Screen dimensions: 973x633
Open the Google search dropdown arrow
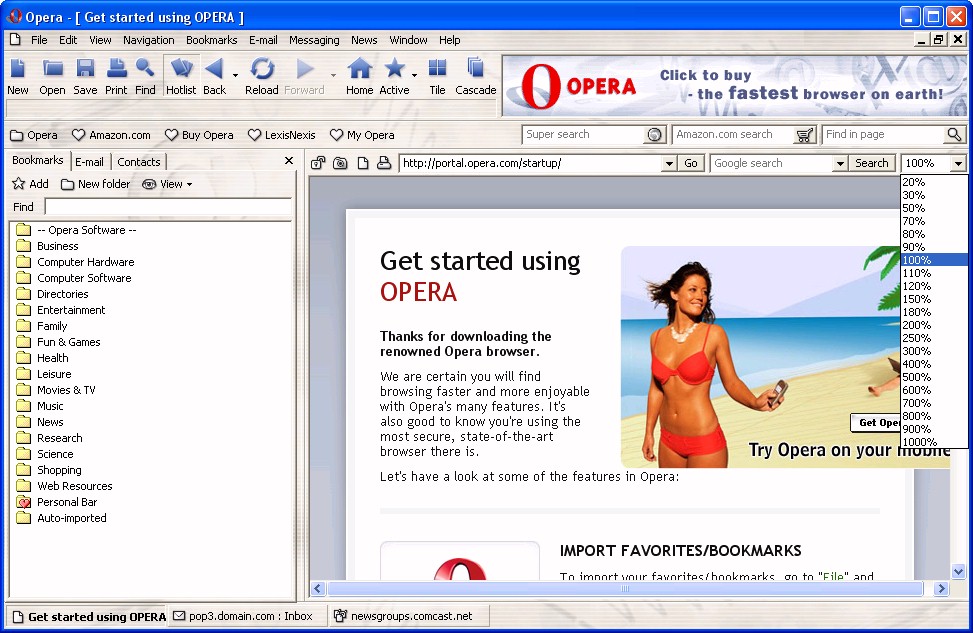tap(840, 164)
